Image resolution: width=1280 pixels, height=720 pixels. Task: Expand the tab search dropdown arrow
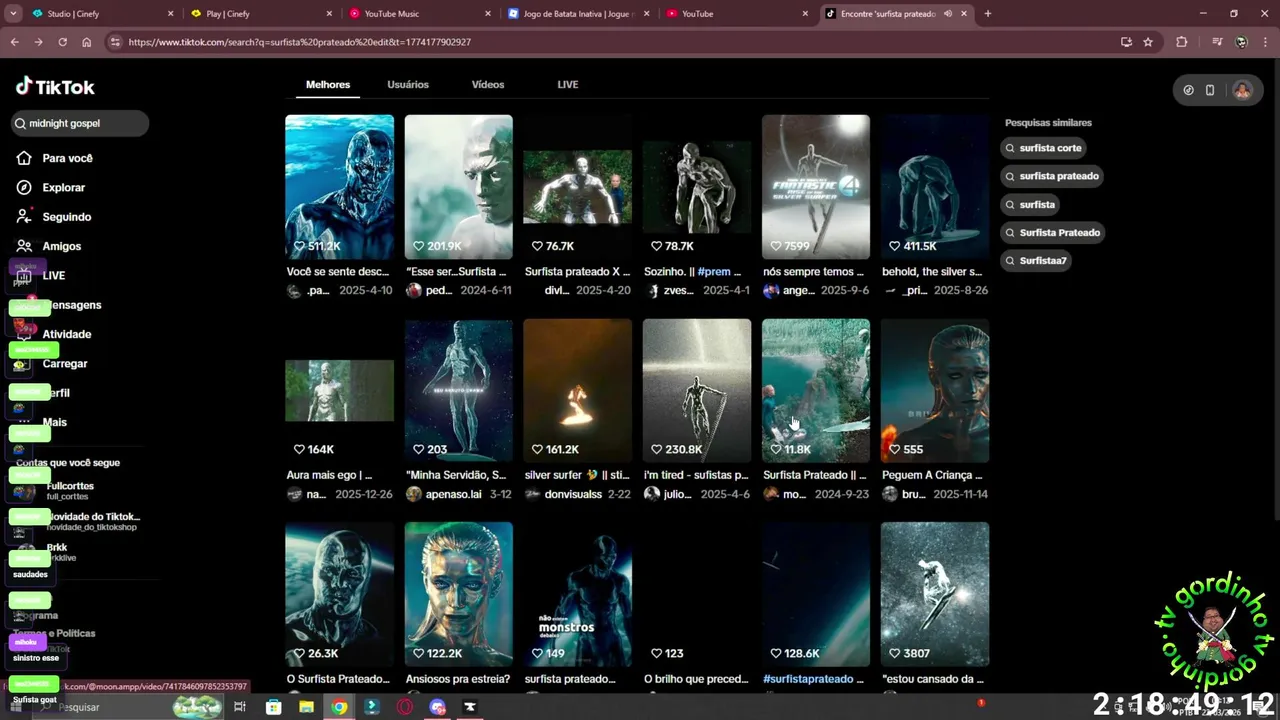click(x=13, y=13)
